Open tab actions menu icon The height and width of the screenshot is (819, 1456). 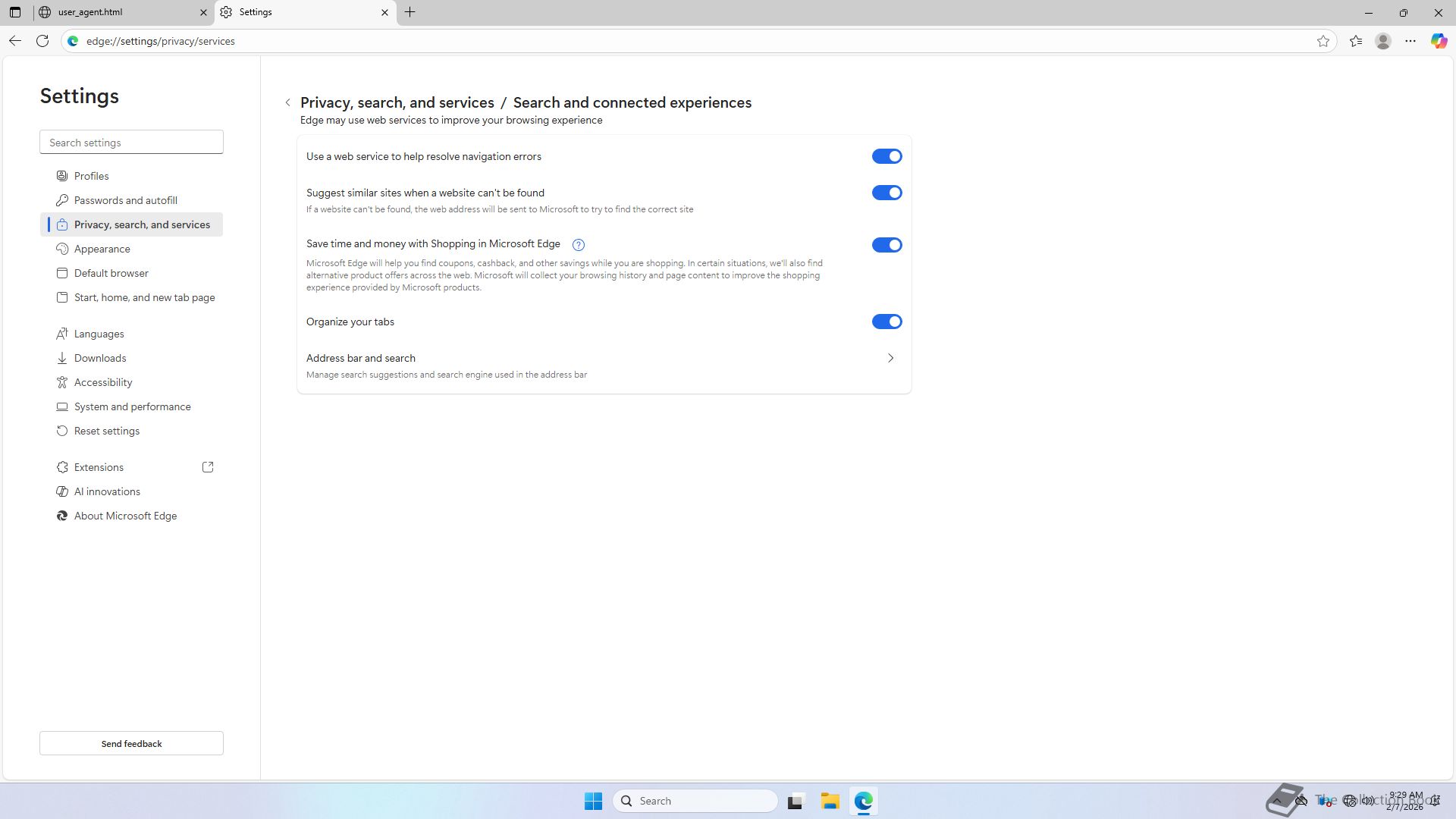click(x=15, y=12)
